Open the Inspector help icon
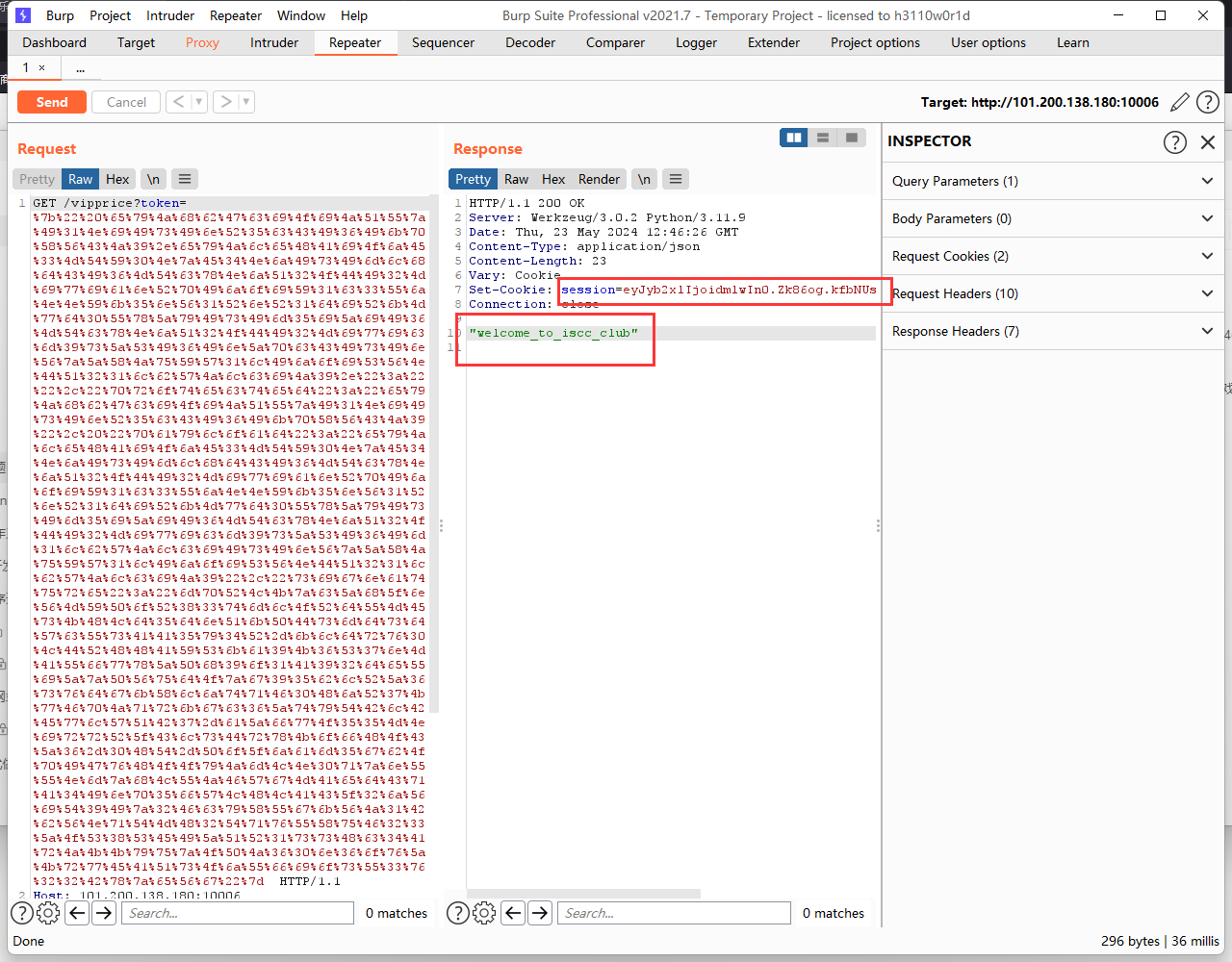 click(1175, 142)
